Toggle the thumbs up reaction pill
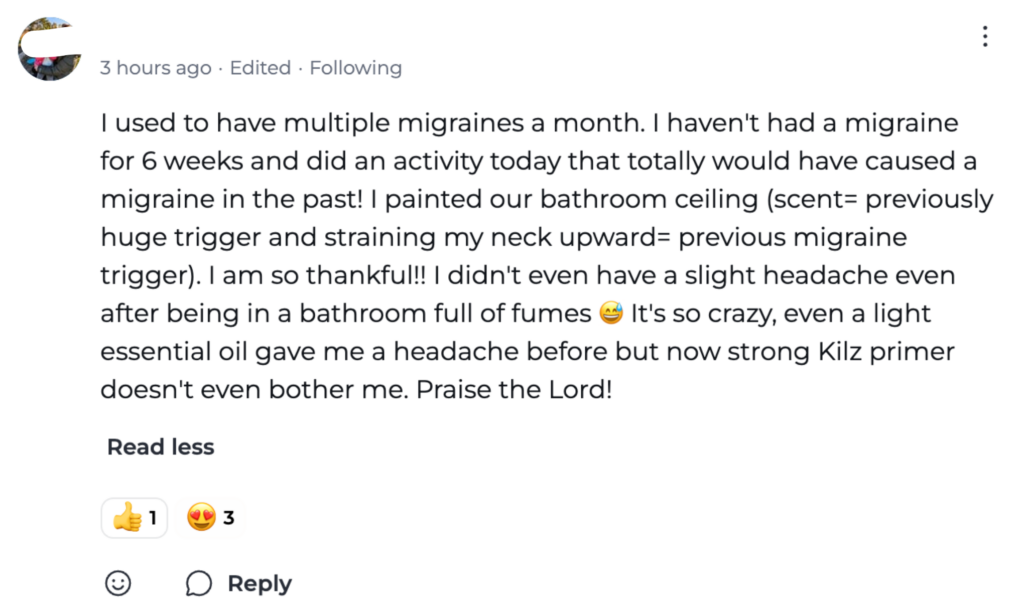The width and height of the screenshot is (1024, 609). tap(134, 518)
